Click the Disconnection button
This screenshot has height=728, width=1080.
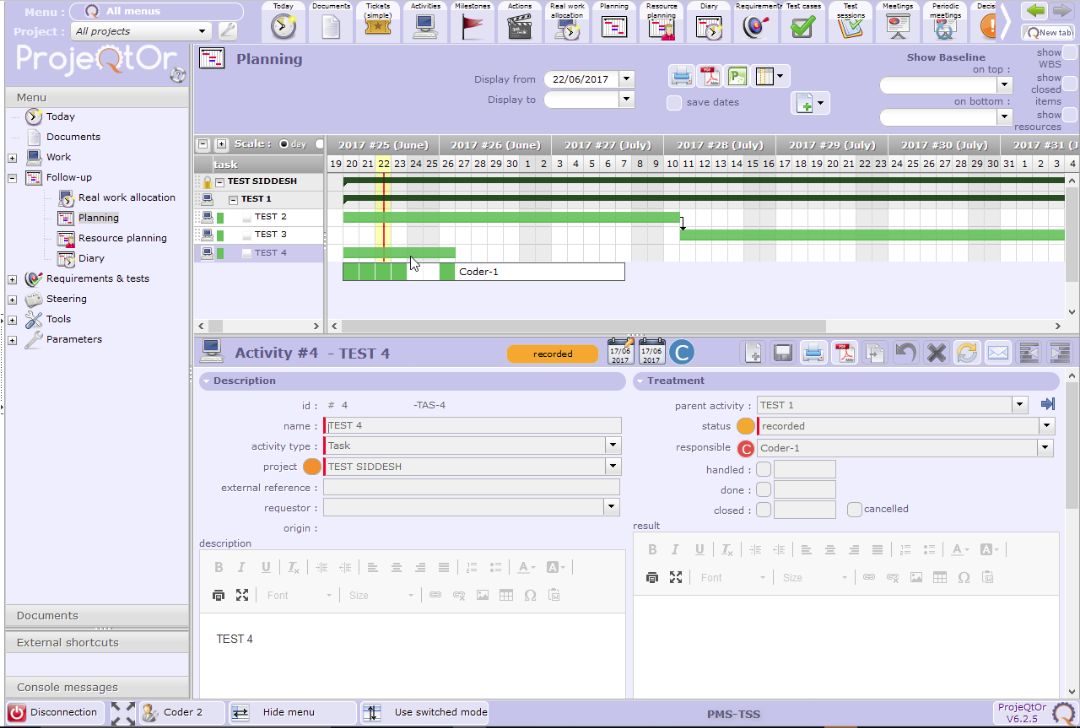tap(55, 712)
